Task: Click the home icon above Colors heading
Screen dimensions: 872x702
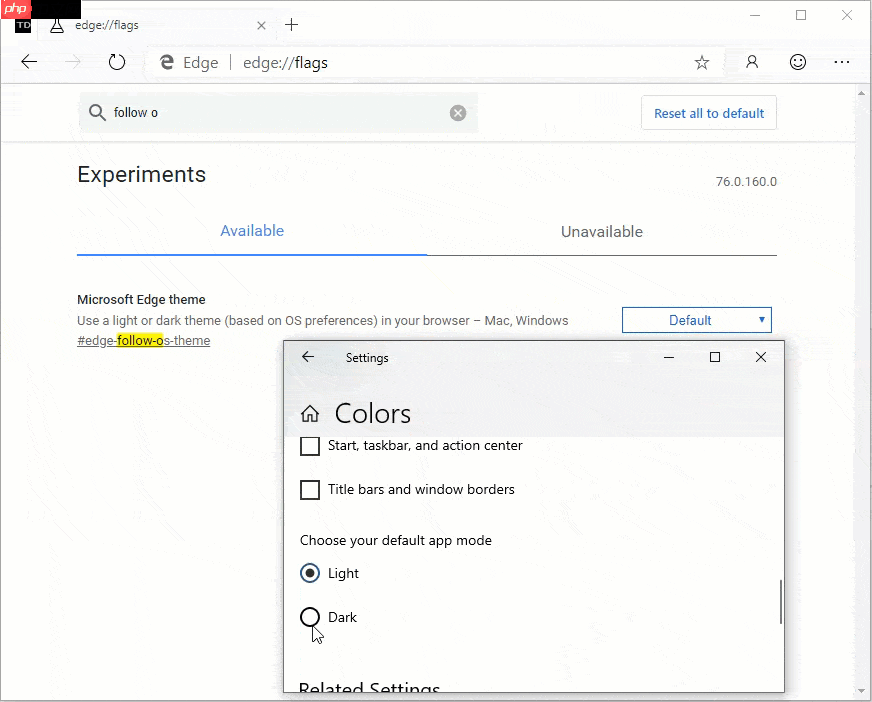Action: 309,412
